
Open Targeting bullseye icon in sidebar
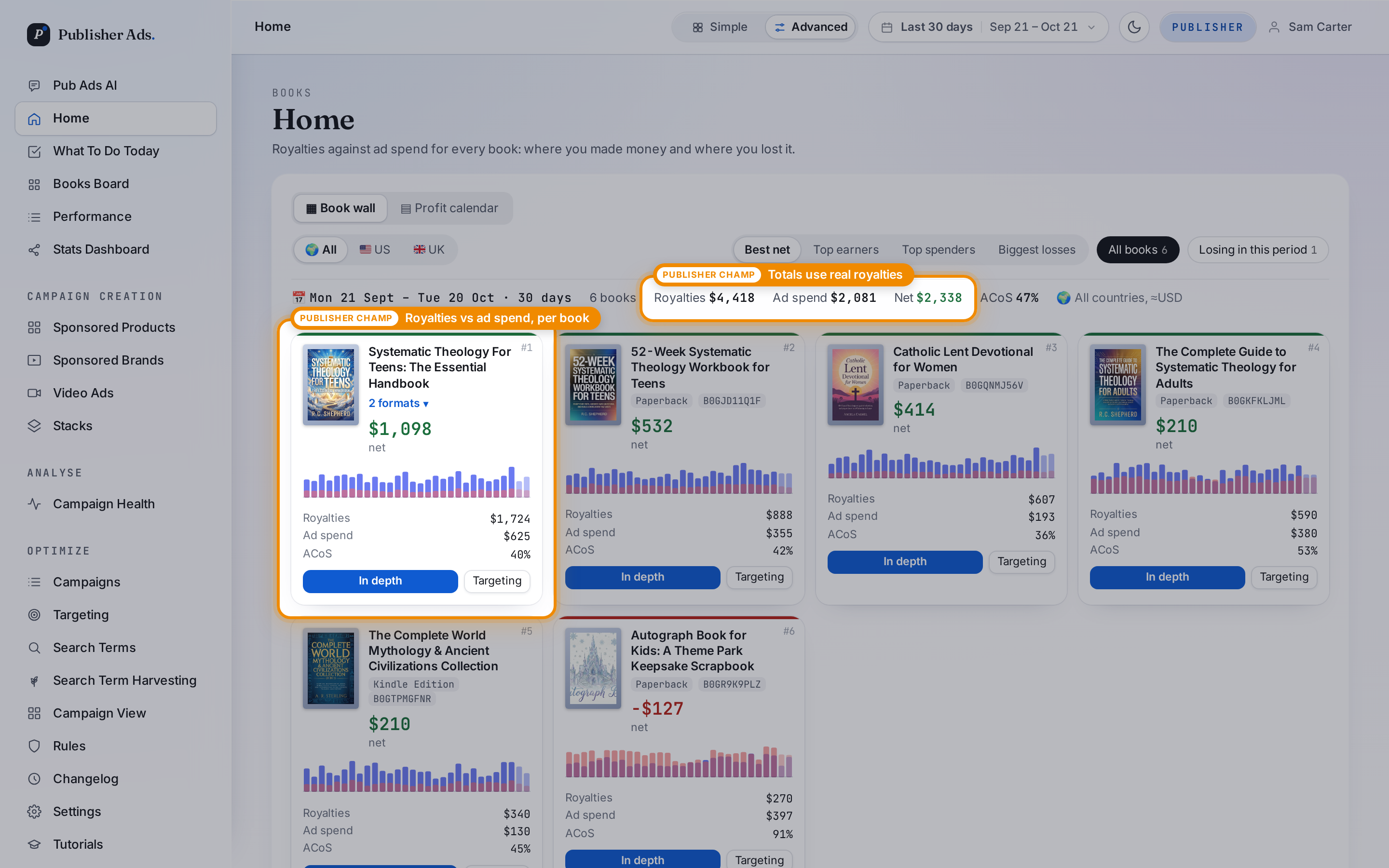pyautogui.click(x=34, y=614)
